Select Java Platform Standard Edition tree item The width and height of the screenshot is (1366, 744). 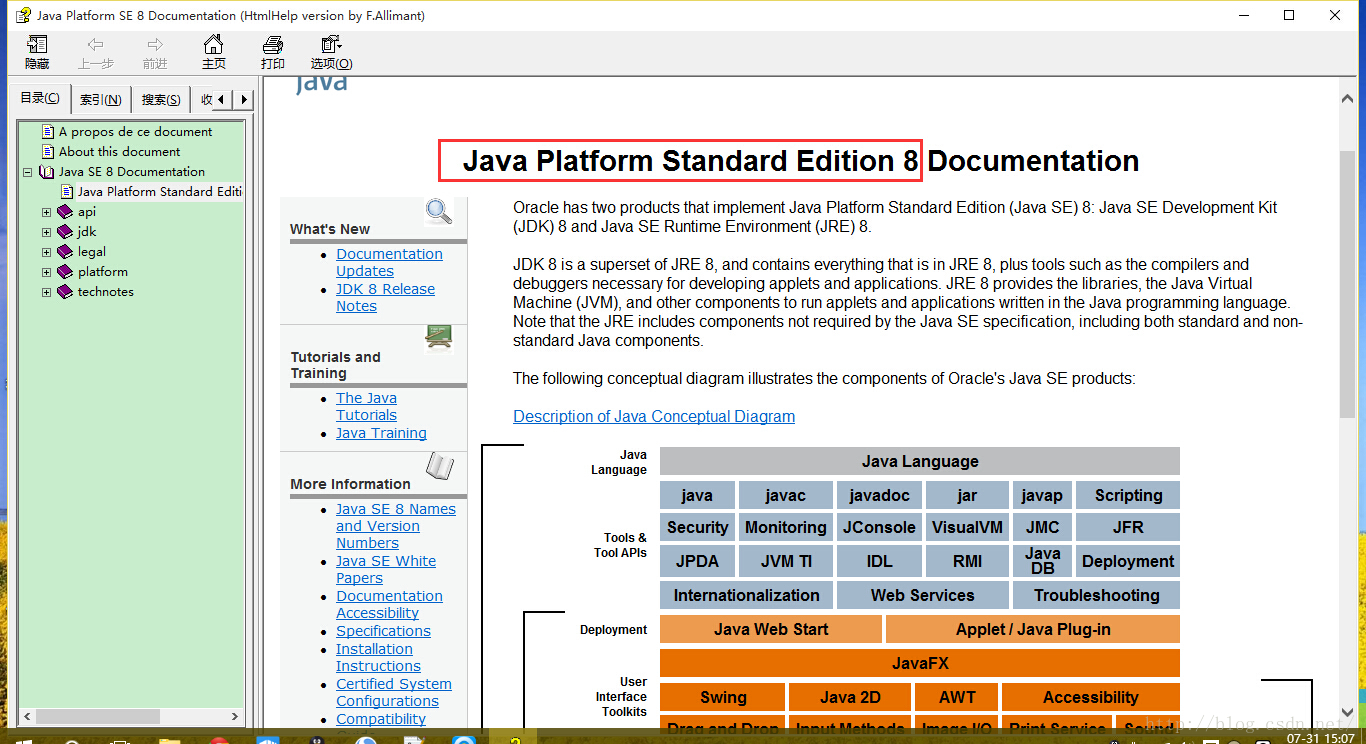tap(160, 192)
